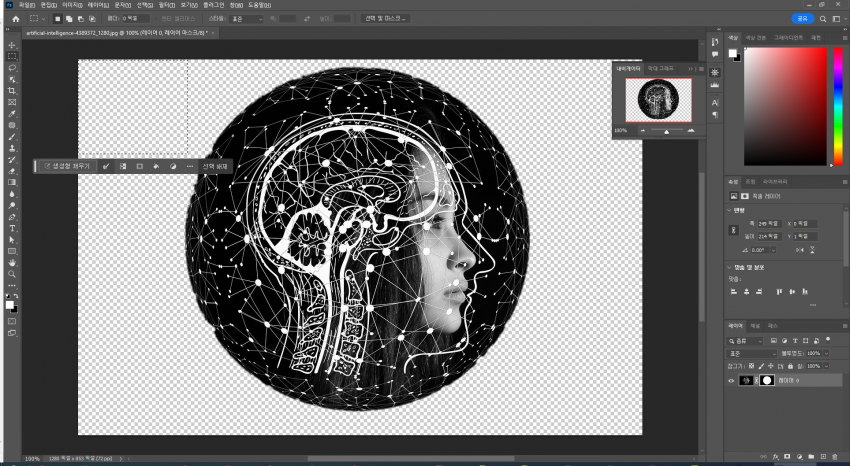Click the delete layer trash icon

836,456
